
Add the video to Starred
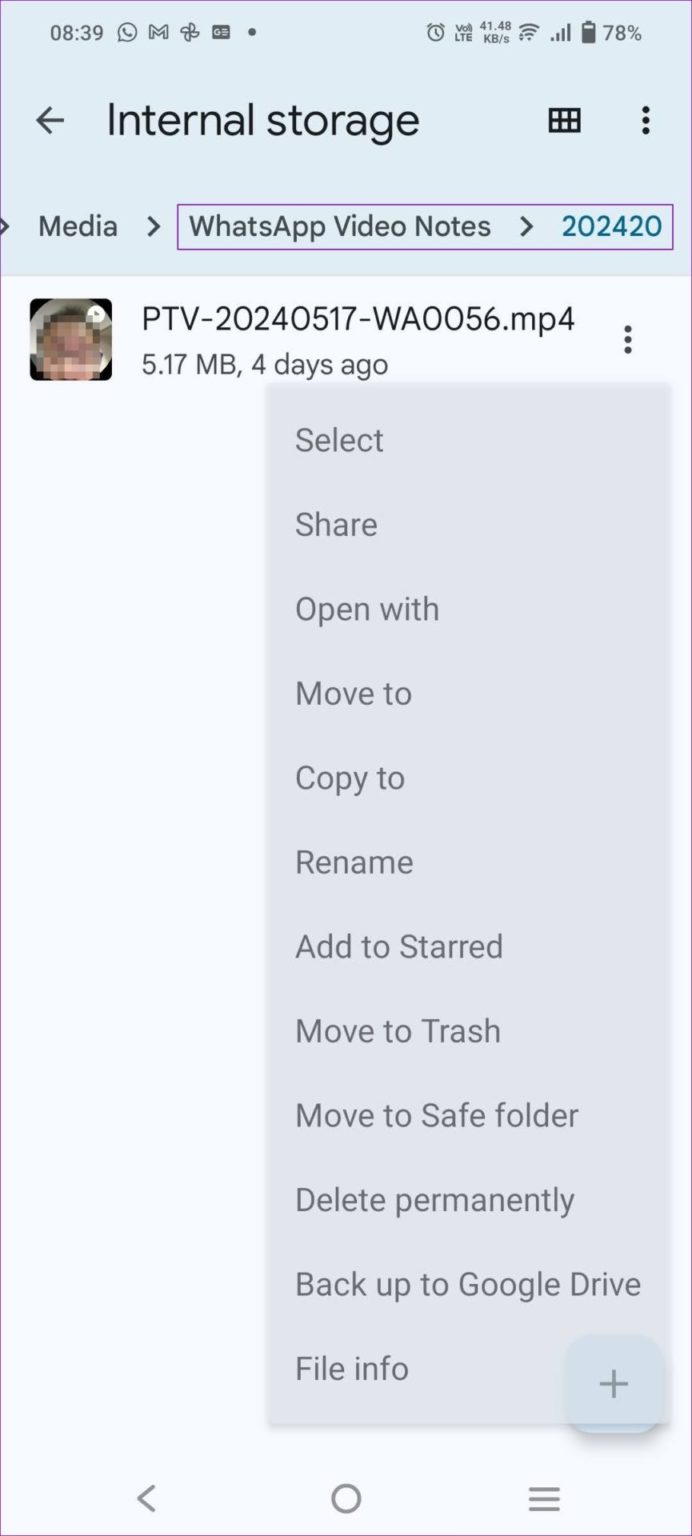[x=399, y=946]
